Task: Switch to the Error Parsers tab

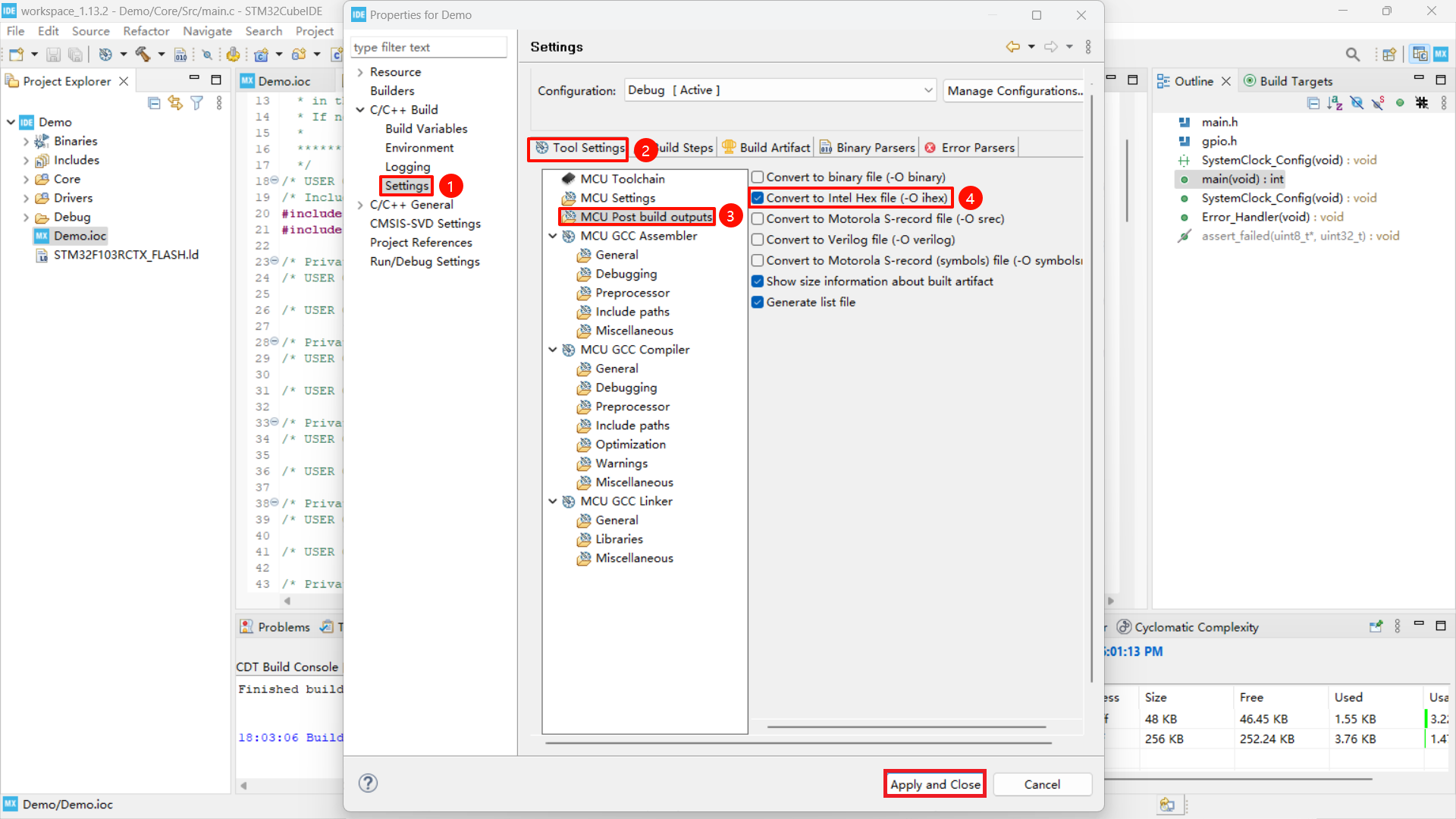Action: point(969,148)
